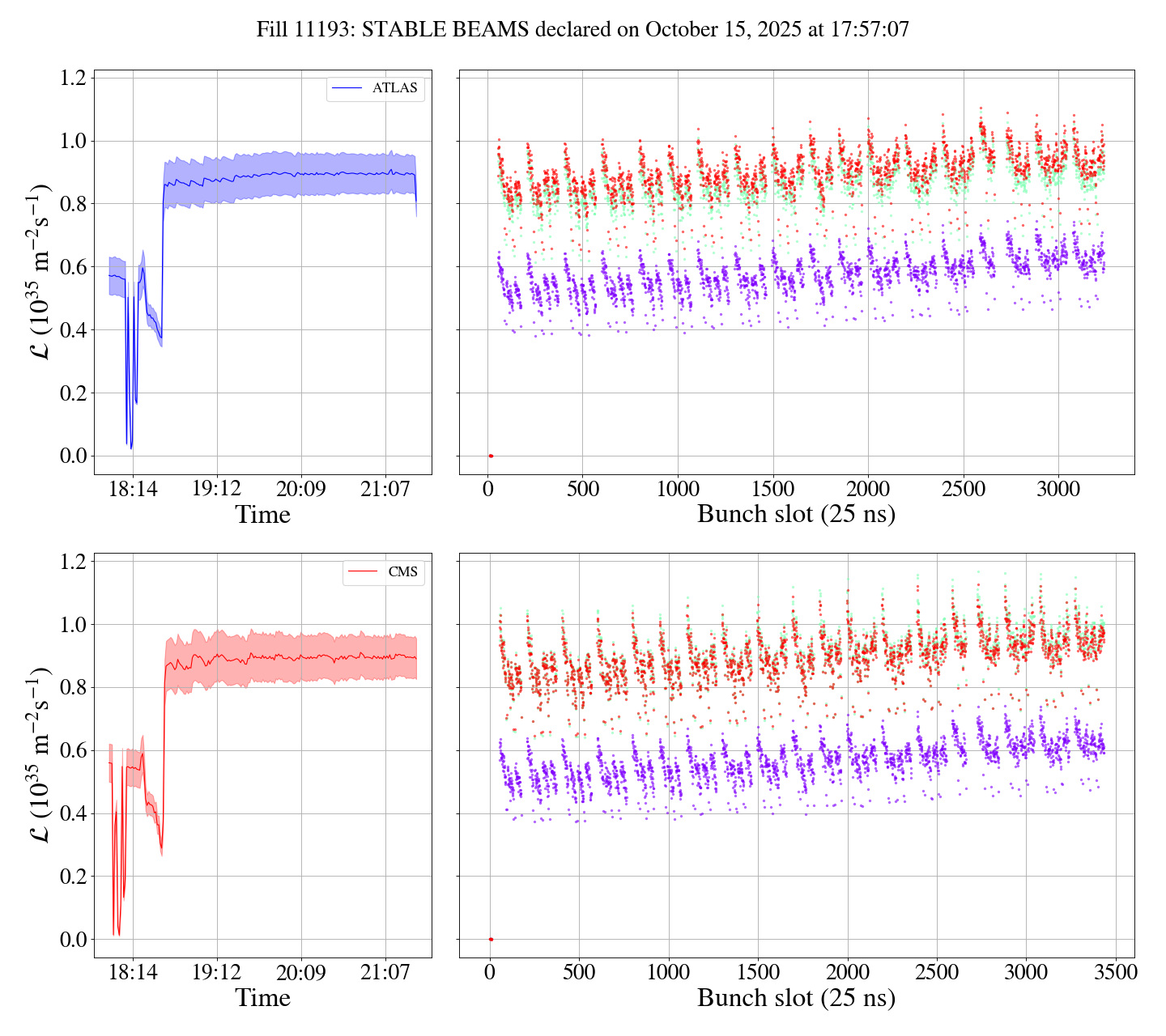
Task: Click the red zero-luminosity point in the upper scatter plot
Action: tap(490, 456)
